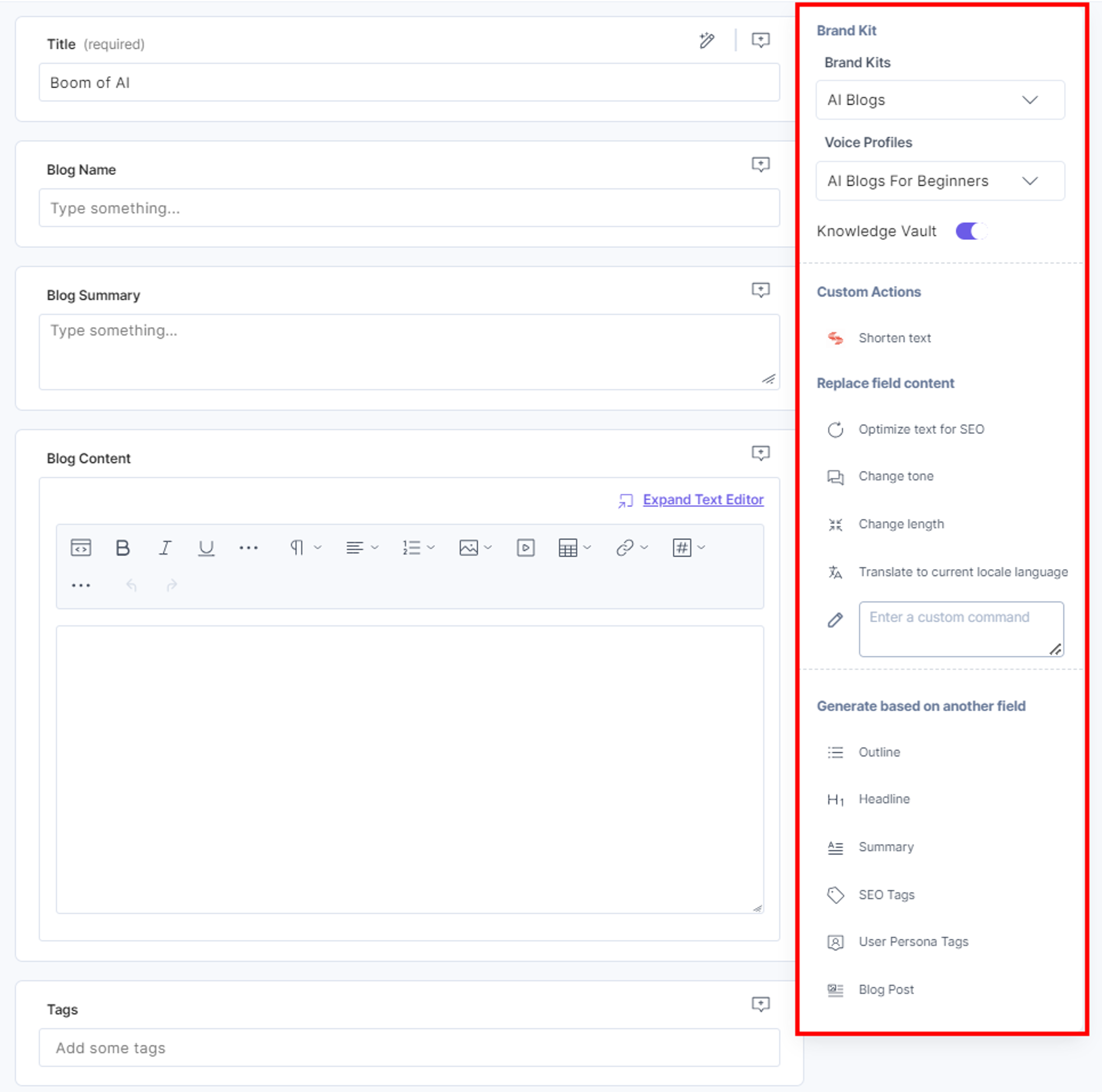
Task: Generate a Headline from another field
Action: [x=884, y=799]
